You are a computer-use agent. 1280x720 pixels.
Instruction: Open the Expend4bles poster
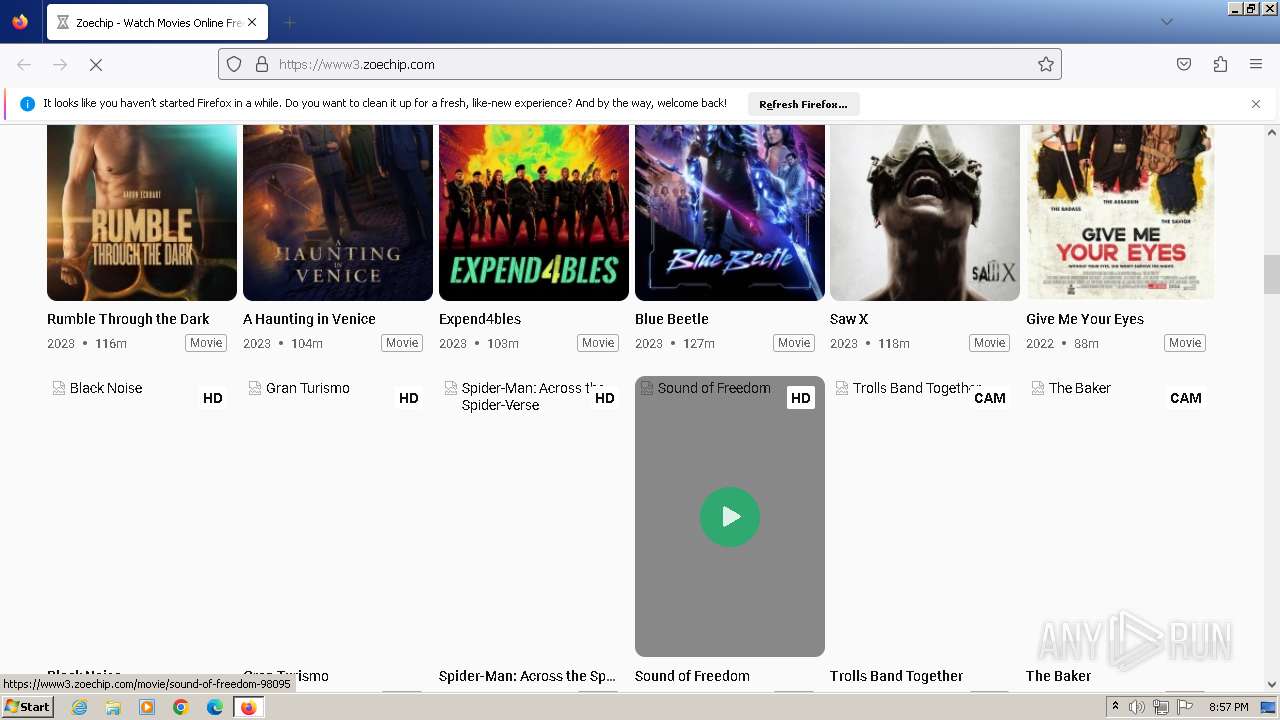coord(534,212)
